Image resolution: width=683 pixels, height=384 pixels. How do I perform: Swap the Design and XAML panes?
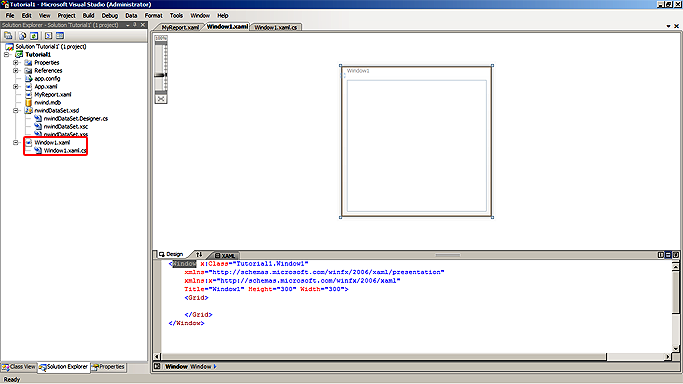coord(199,255)
